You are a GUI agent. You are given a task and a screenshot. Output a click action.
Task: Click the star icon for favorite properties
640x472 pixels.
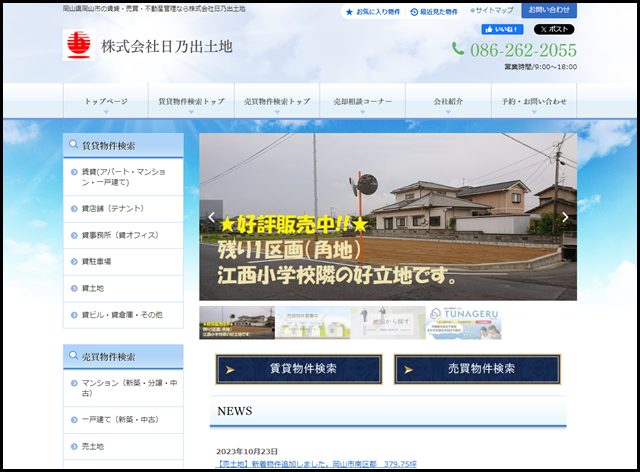point(349,12)
